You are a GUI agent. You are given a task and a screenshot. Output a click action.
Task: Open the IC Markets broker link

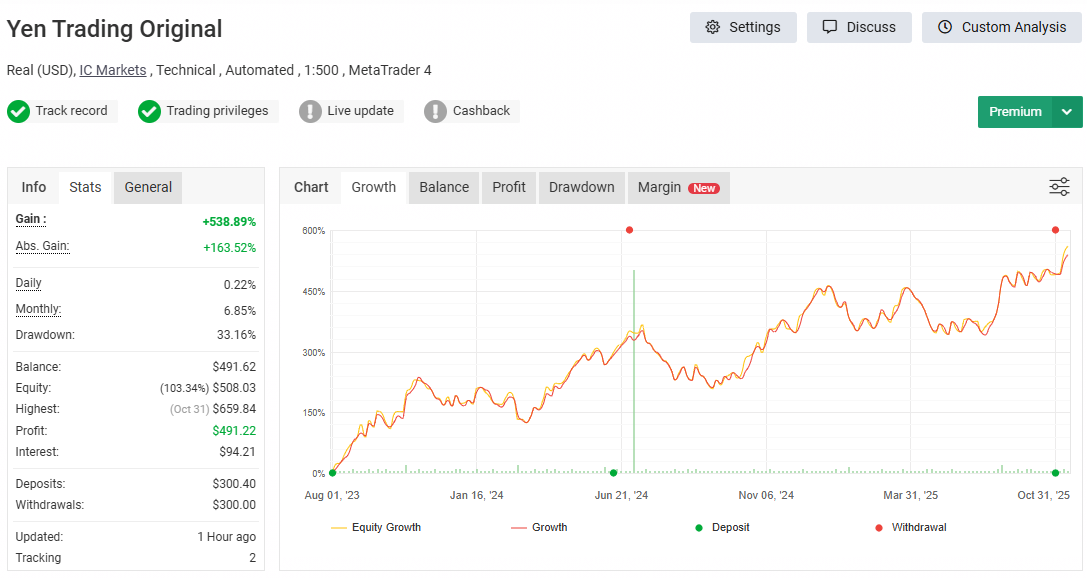pyautogui.click(x=113, y=70)
